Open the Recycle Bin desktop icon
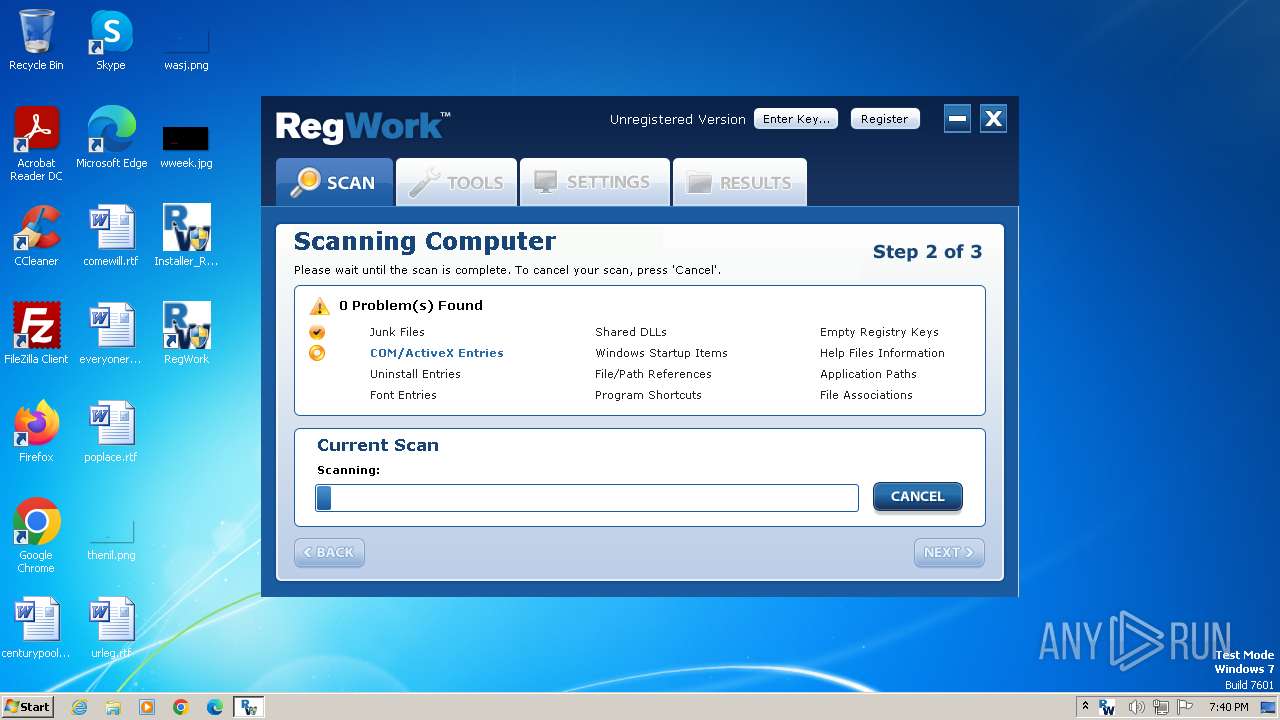The width and height of the screenshot is (1280, 720). [36, 40]
